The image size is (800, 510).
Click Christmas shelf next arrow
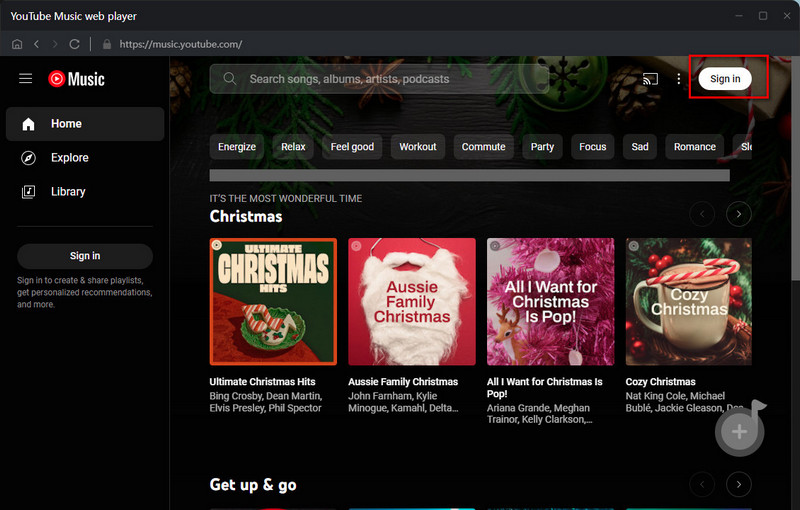pos(739,214)
